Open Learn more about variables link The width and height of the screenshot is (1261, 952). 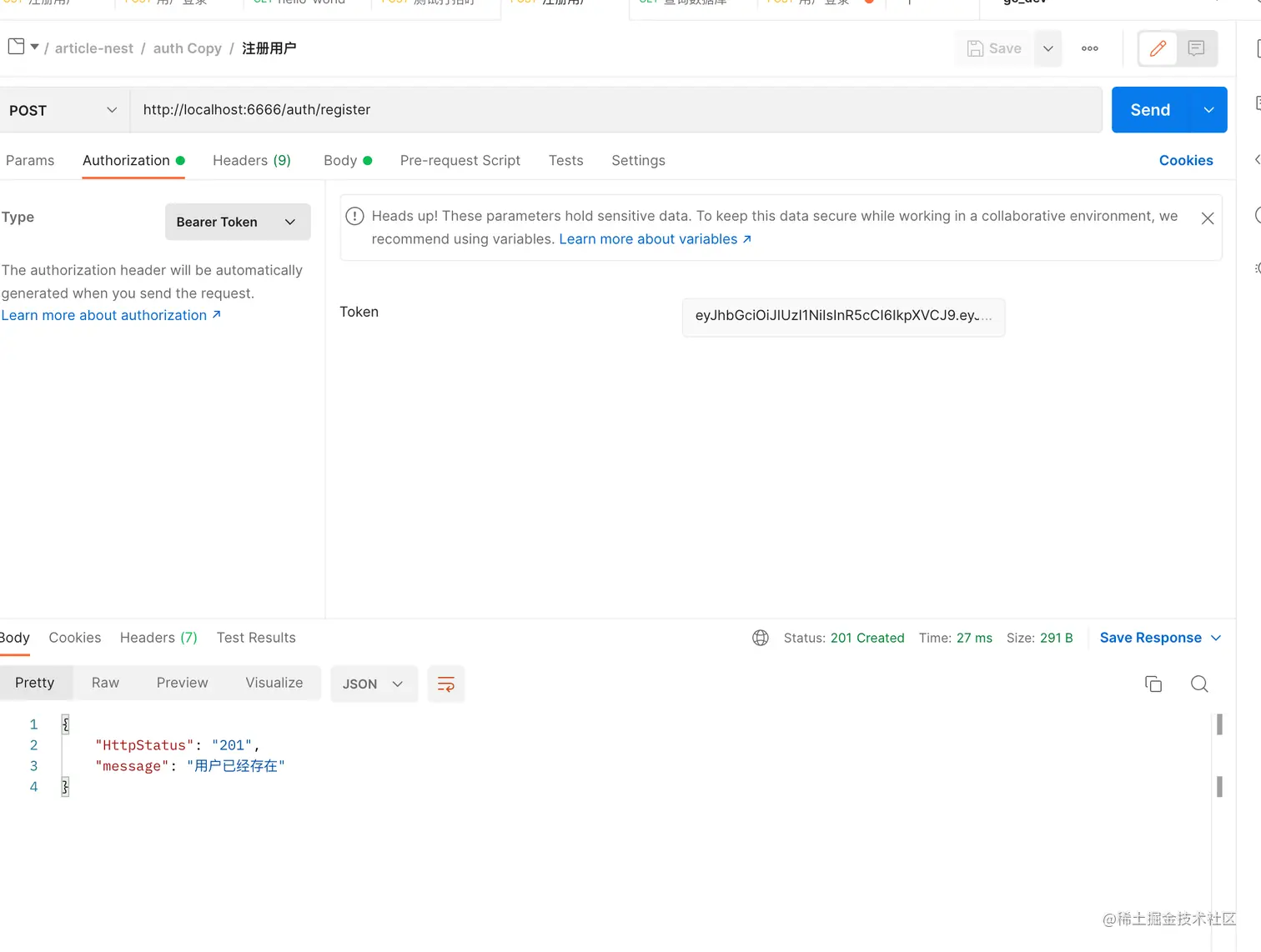click(x=655, y=239)
